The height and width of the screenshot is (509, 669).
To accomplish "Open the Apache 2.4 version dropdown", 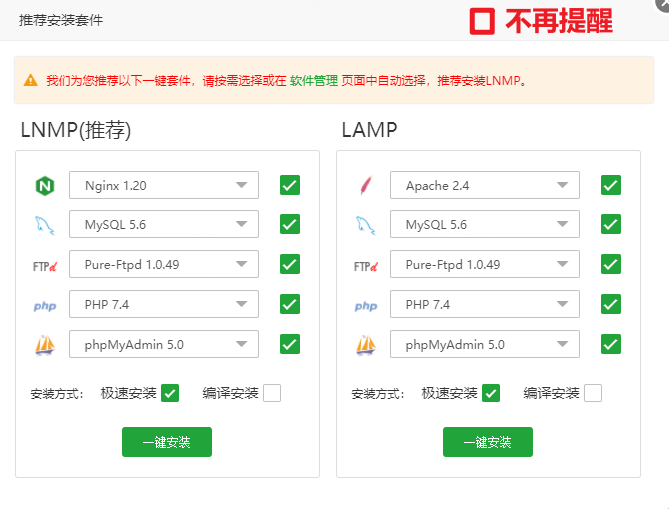I will point(485,185).
